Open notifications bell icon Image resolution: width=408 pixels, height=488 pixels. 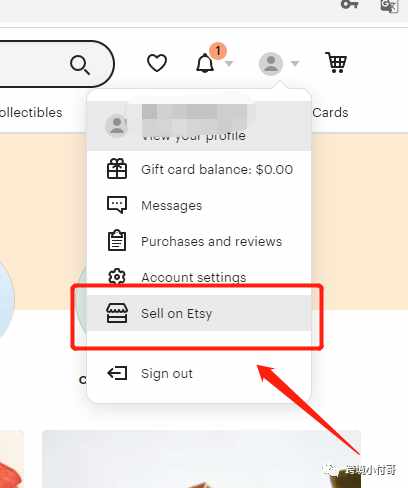(x=205, y=63)
